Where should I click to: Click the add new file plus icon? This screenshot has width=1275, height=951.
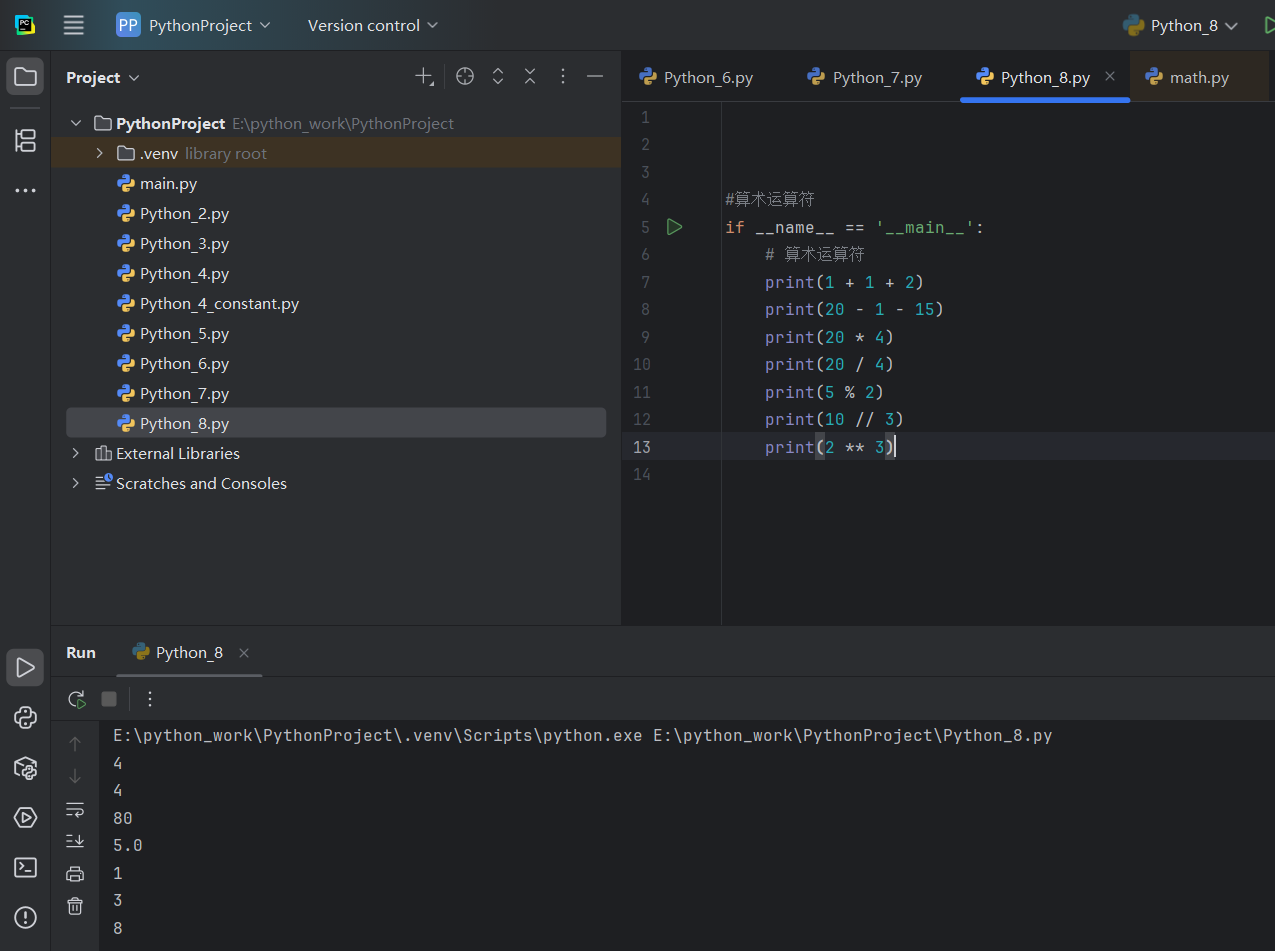tap(424, 77)
